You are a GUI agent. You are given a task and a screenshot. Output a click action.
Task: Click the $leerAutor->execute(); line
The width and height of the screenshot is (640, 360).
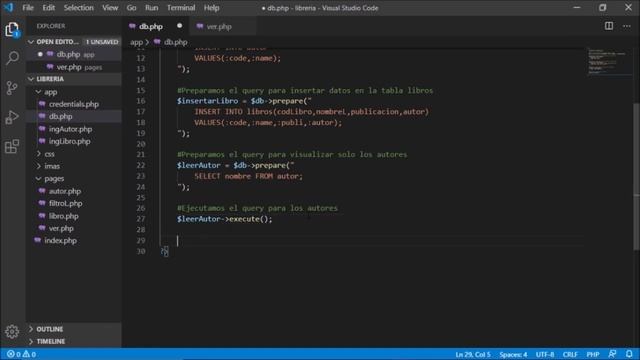pyautogui.click(x=224, y=219)
